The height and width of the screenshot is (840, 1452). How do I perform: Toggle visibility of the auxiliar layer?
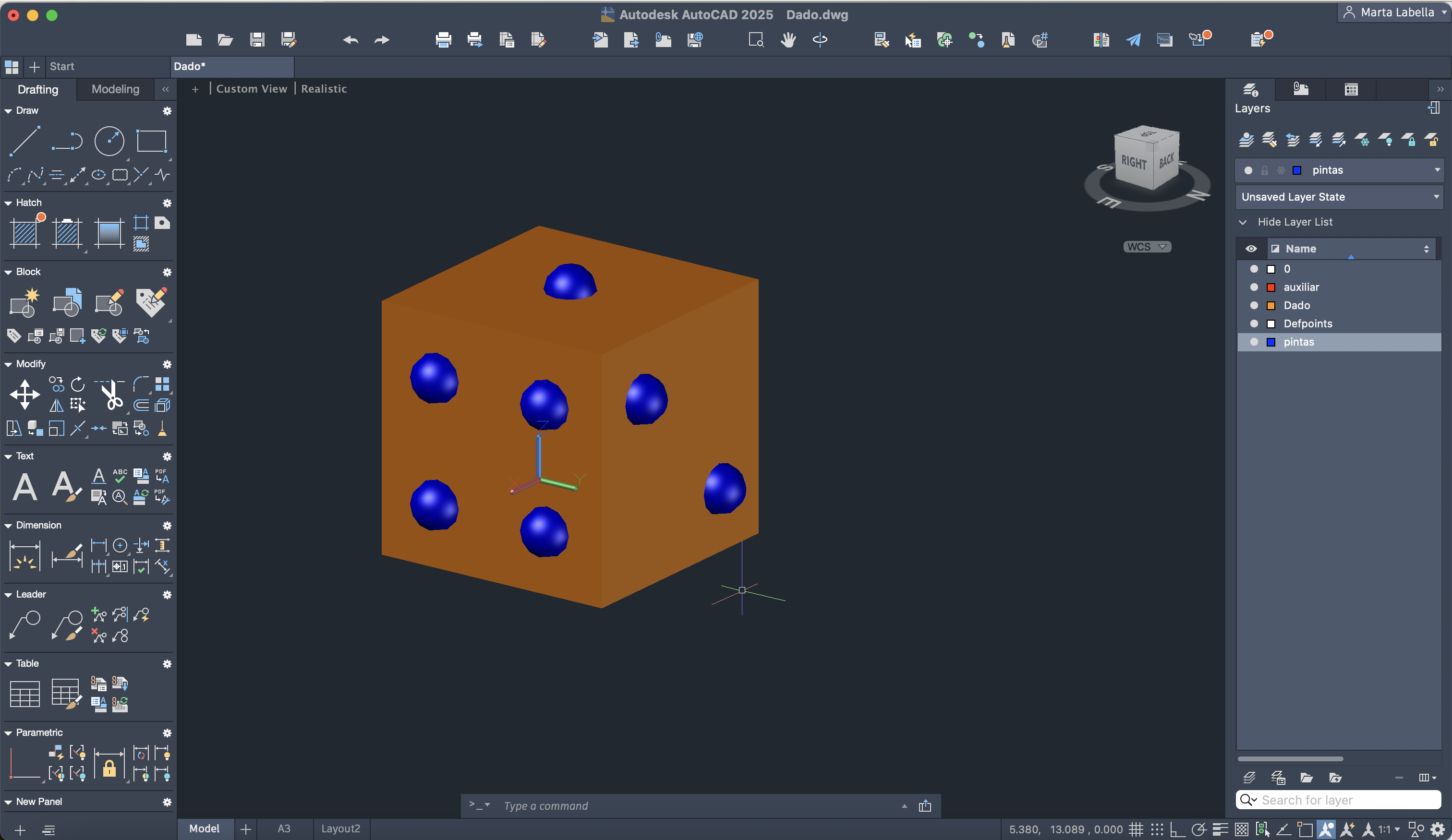pyautogui.click(x=1254, y=287)
